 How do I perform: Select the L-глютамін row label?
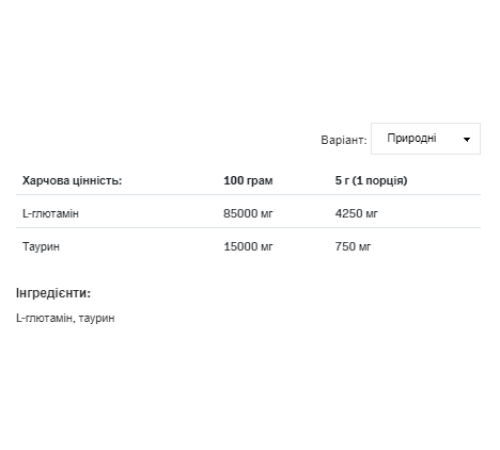click(50, 213)
